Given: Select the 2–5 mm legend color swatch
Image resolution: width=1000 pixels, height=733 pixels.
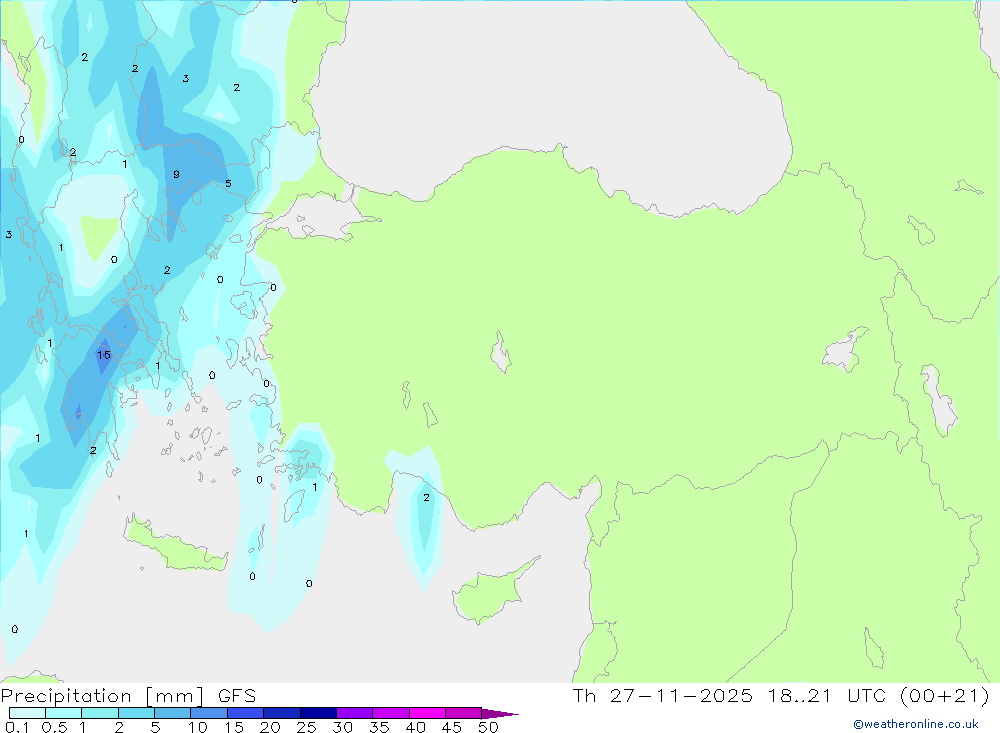Looking at the screenshot, I should (136, 713).
